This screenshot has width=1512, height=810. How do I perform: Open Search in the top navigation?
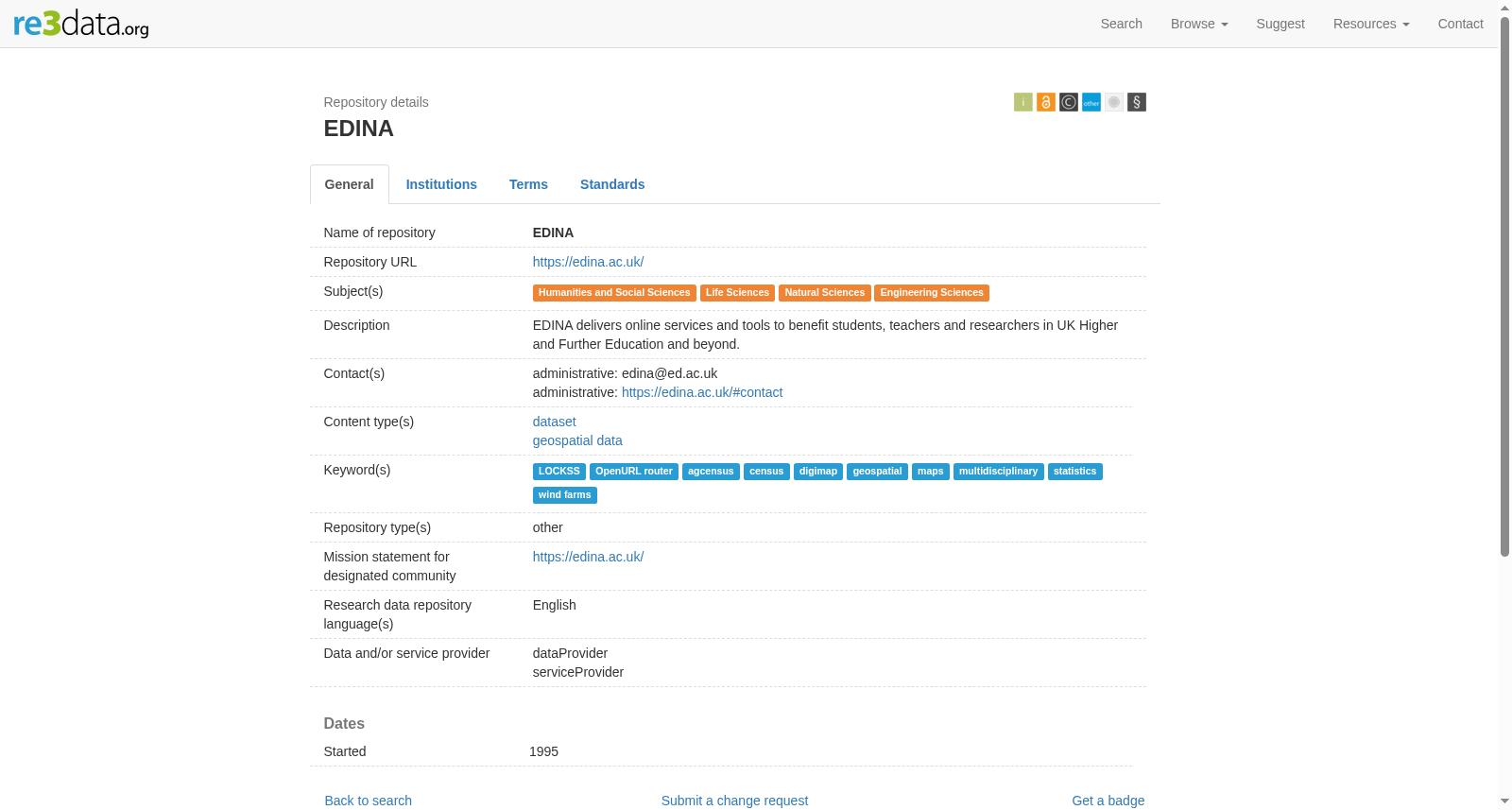pyautogui.click(x=1121, y=24)
